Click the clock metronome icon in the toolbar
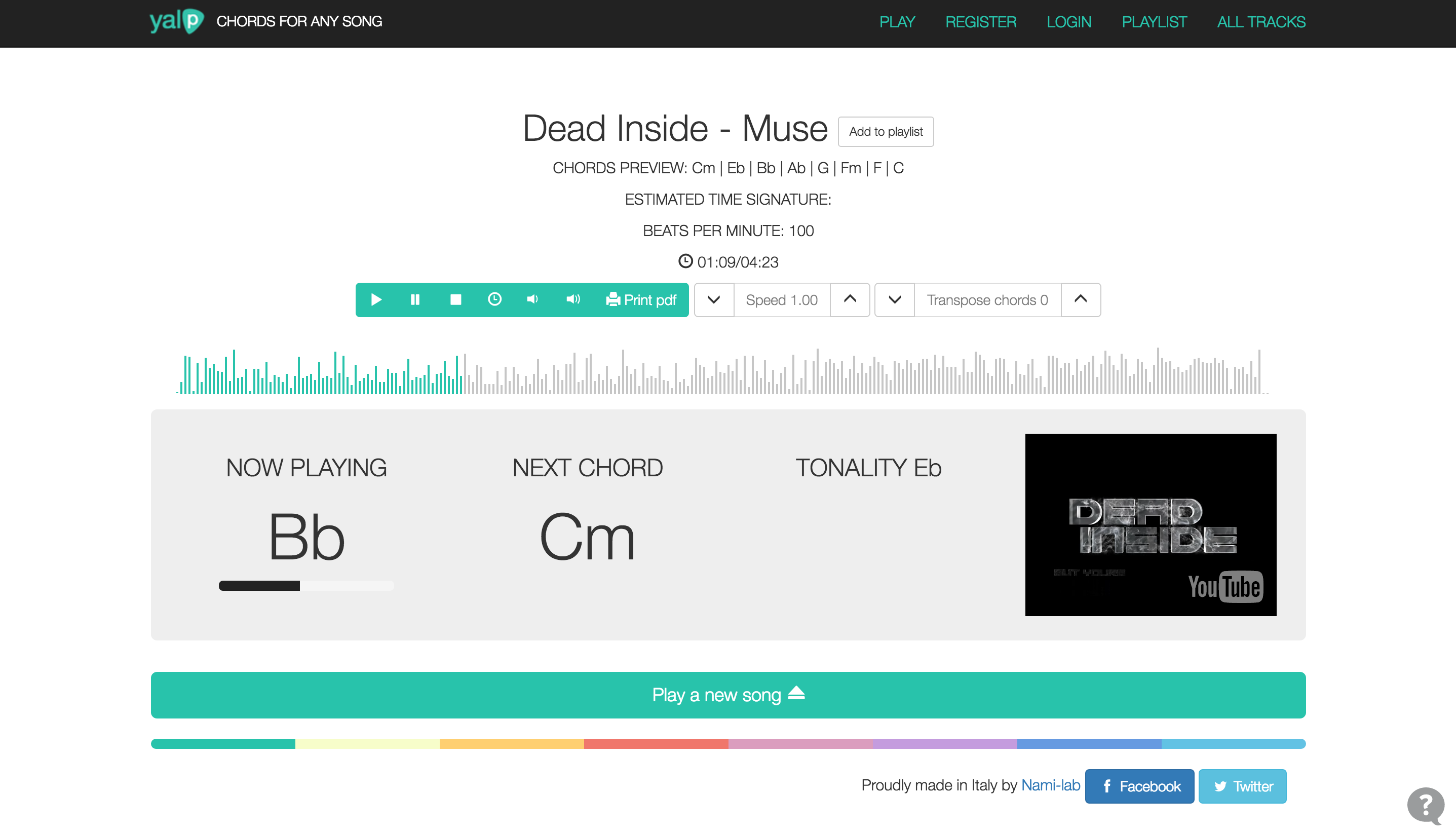Screen dimensions: 1456x833 pos(494,300)
